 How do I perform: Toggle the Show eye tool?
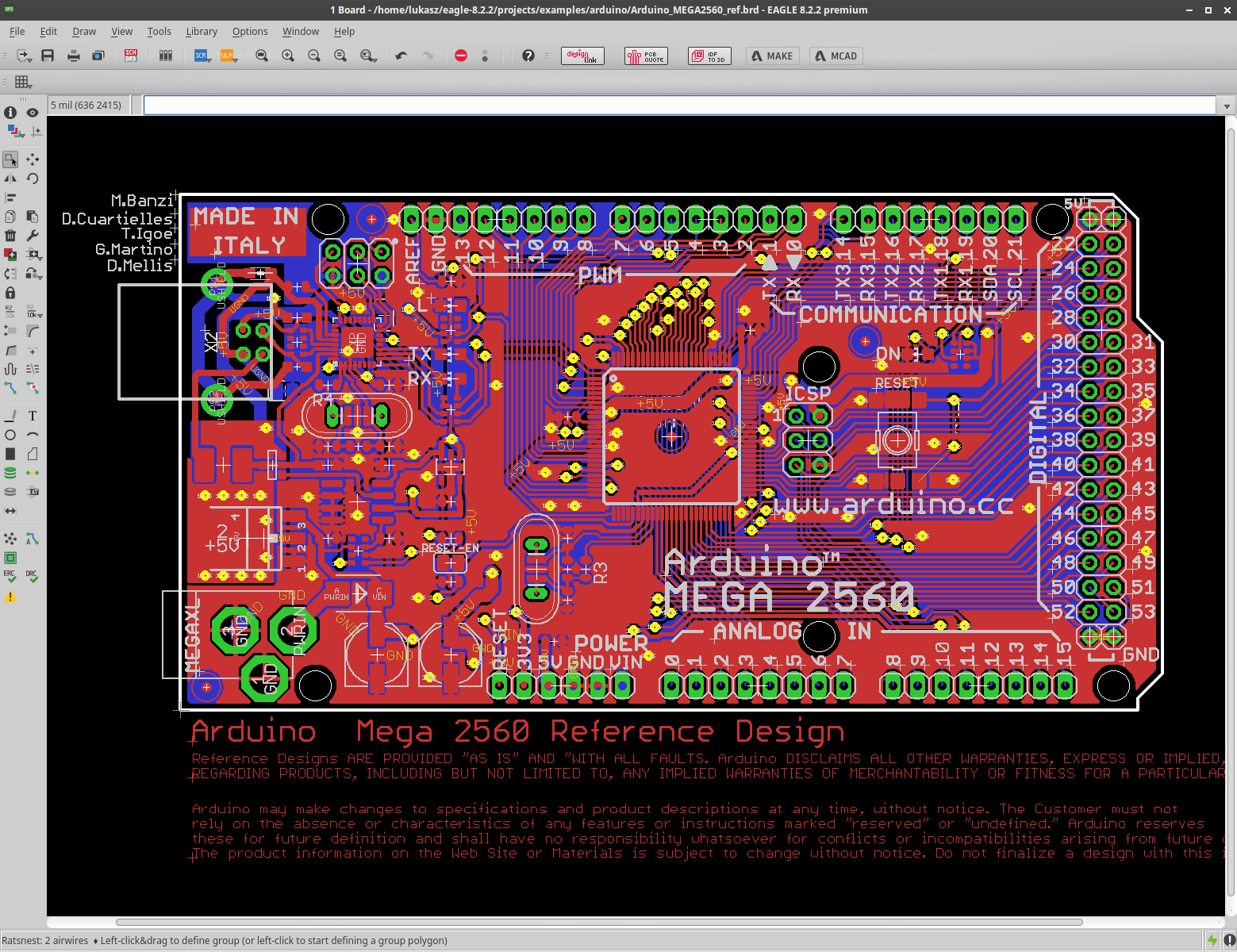click(x=33, y=113)
